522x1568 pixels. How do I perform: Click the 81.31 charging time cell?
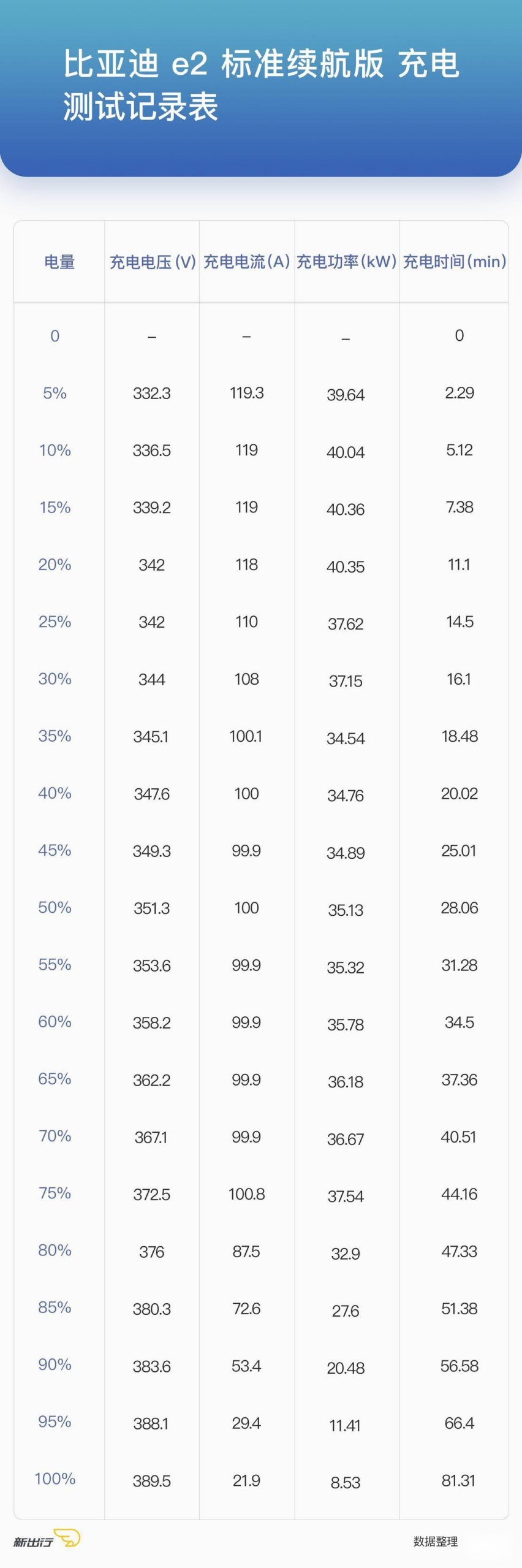(x=458, y=1480)
